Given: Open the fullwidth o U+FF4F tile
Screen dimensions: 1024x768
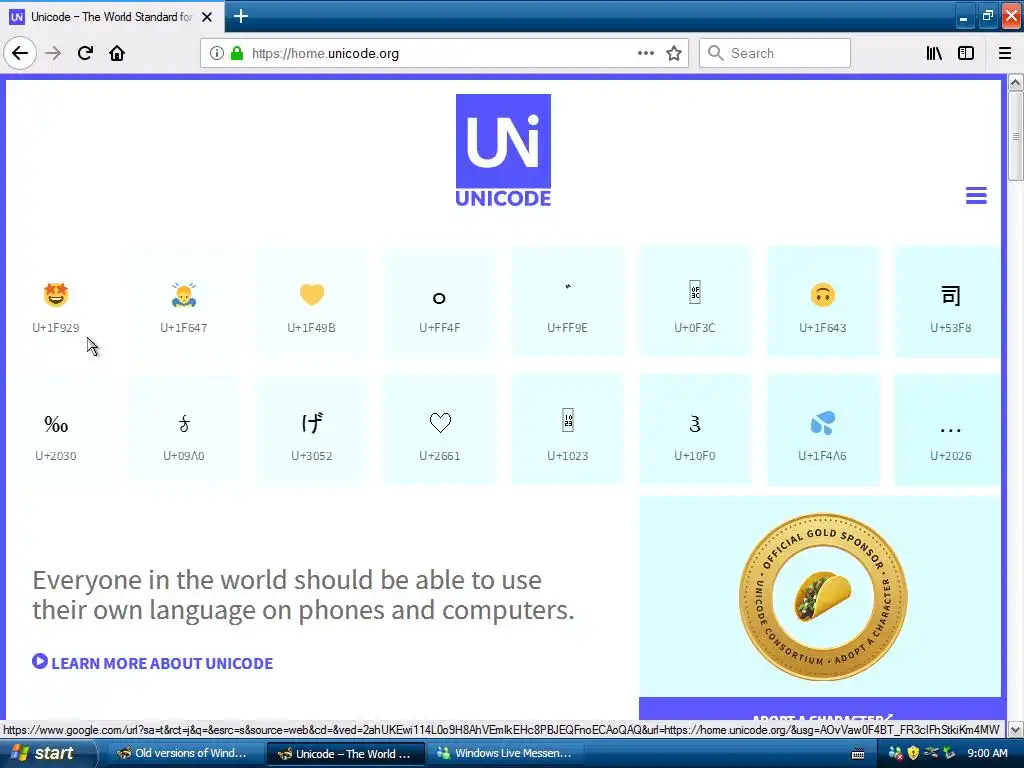Looking at the screenshot, I should (440, 302).
